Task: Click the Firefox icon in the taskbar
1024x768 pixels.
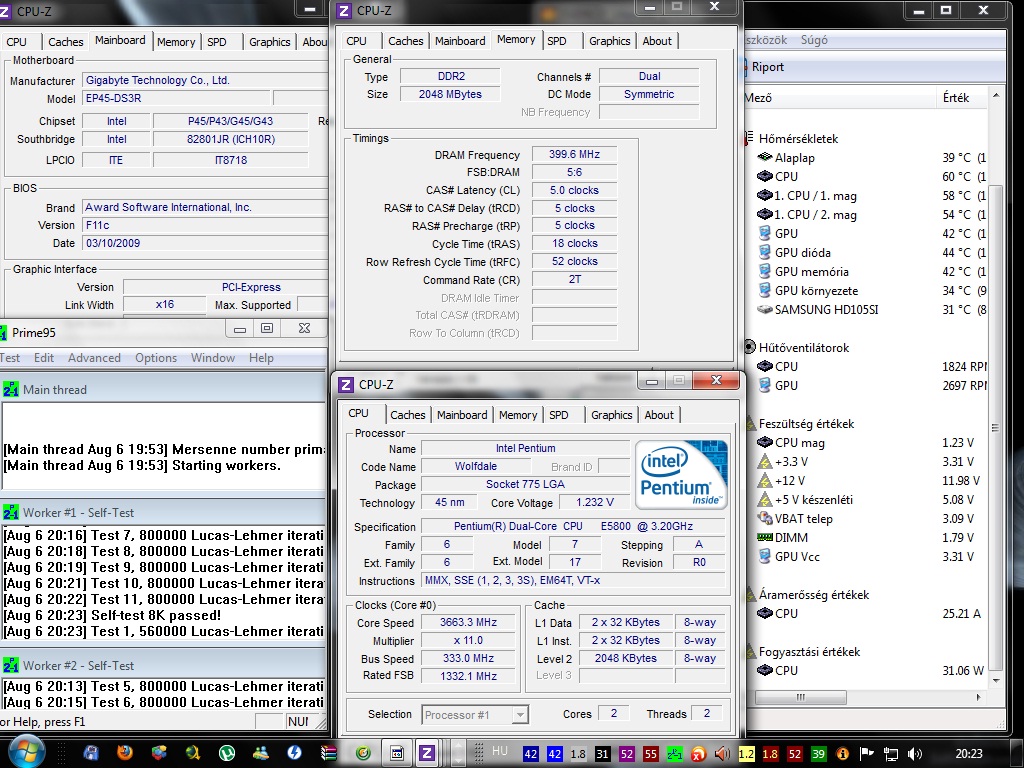Action: click(x=125, y=752)
